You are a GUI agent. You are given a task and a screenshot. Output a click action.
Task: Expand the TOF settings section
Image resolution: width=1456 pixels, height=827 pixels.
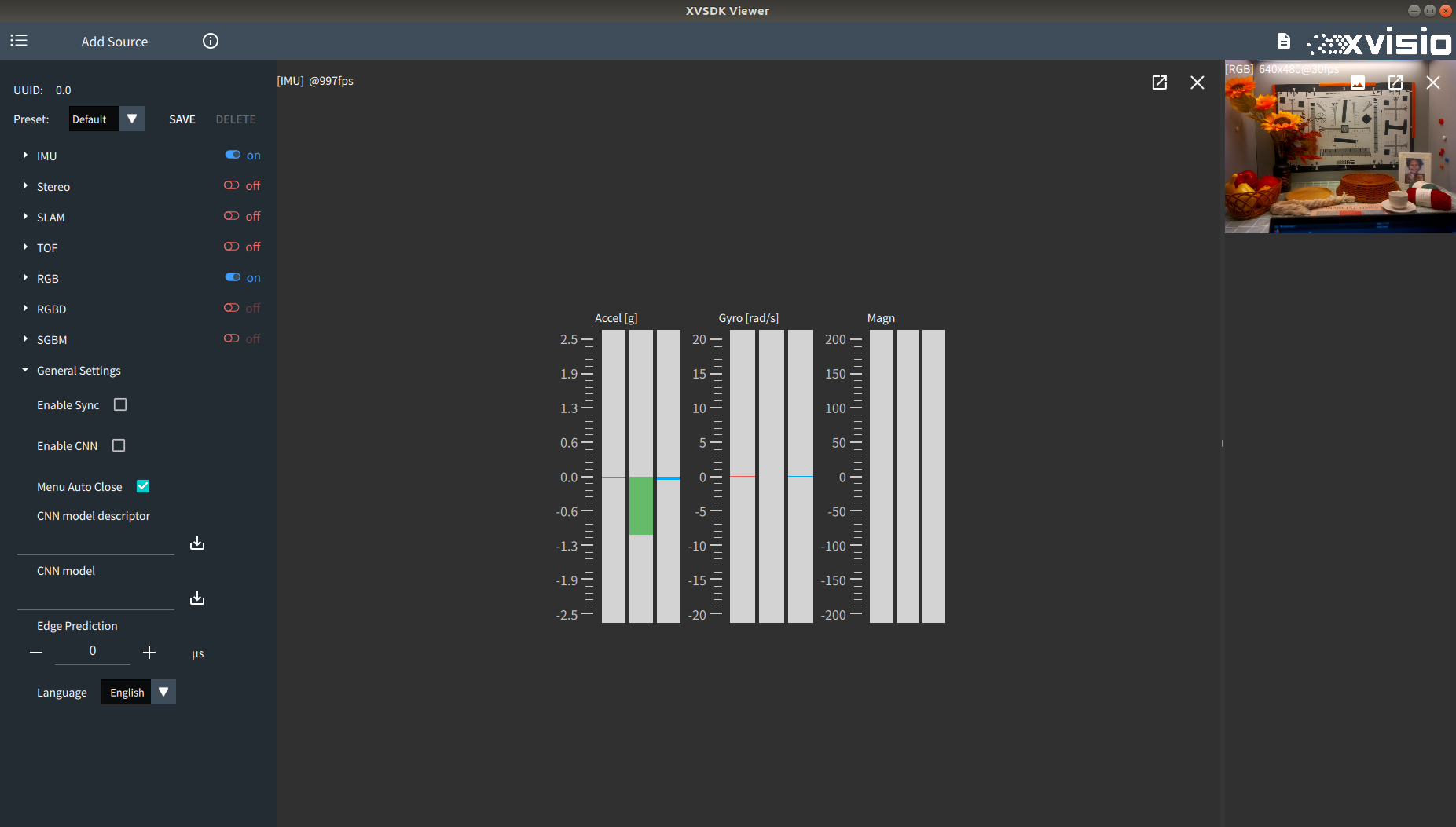[25, 247]
